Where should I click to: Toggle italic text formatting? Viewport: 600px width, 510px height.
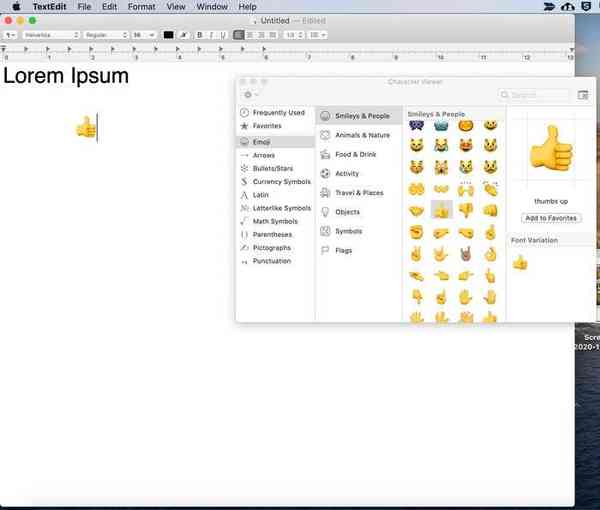(x=210, y=35)
